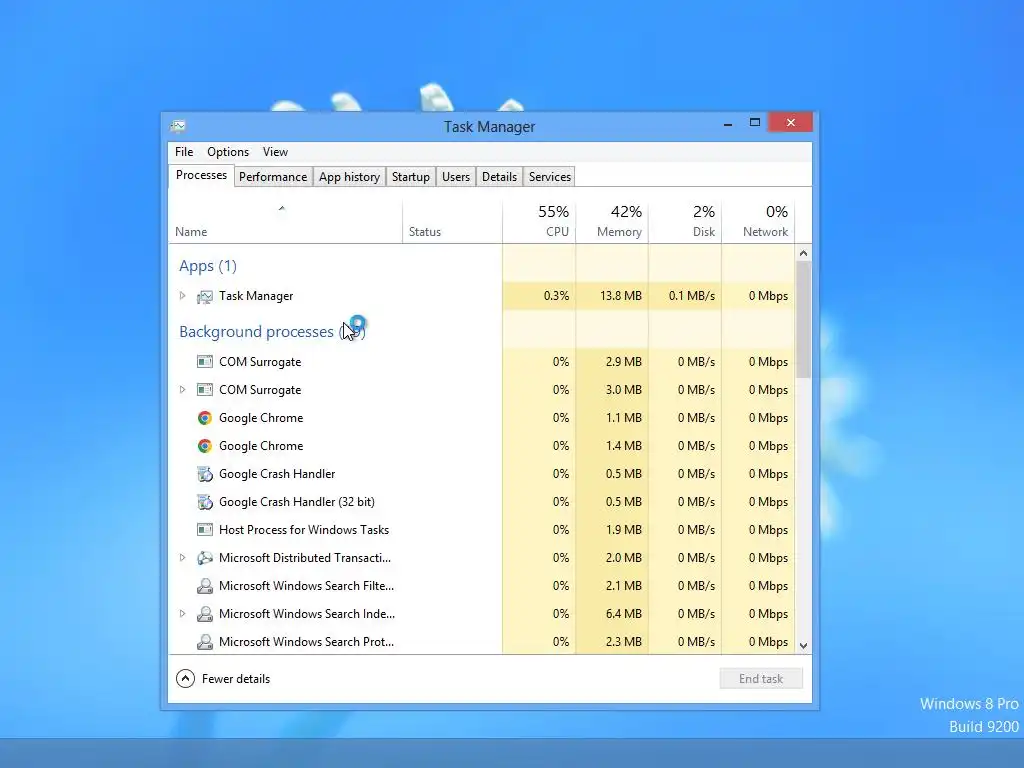Select the Task Manager process name
1024x768 pixels.
[256, 296]
